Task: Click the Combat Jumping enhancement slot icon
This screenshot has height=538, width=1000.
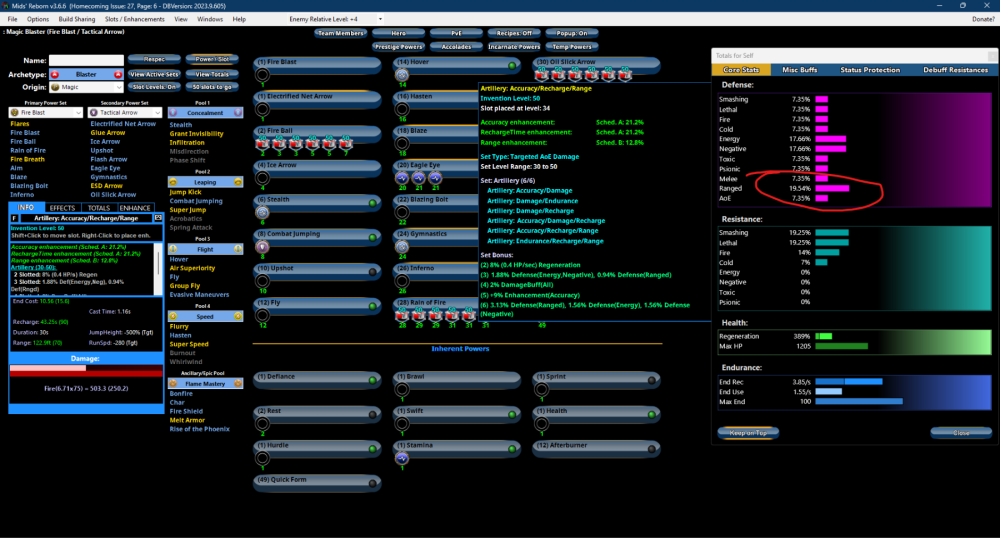Action: 262,246
